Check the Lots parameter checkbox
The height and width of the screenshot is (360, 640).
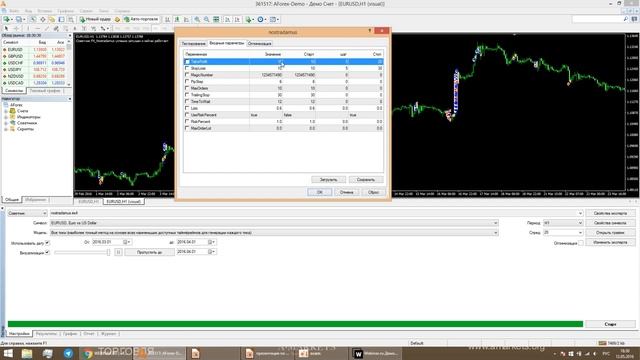(187, 108)
